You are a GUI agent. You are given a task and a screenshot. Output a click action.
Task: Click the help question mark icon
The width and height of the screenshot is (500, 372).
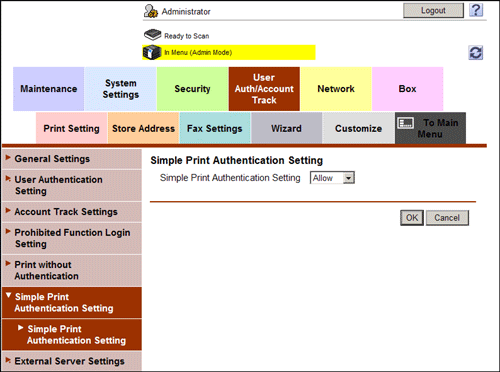coord(476,10)
